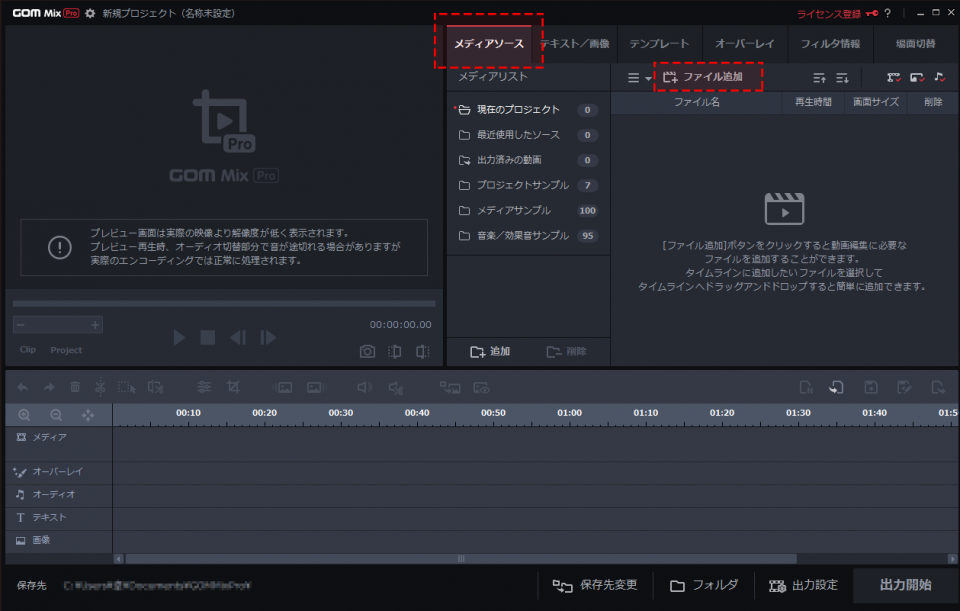Toggle the audio file filter icon

pos(939,77)
